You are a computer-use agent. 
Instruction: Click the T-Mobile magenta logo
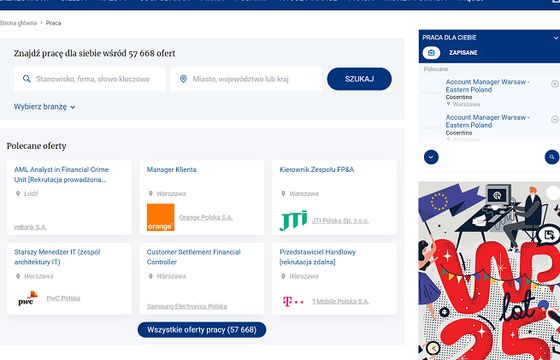293,302
